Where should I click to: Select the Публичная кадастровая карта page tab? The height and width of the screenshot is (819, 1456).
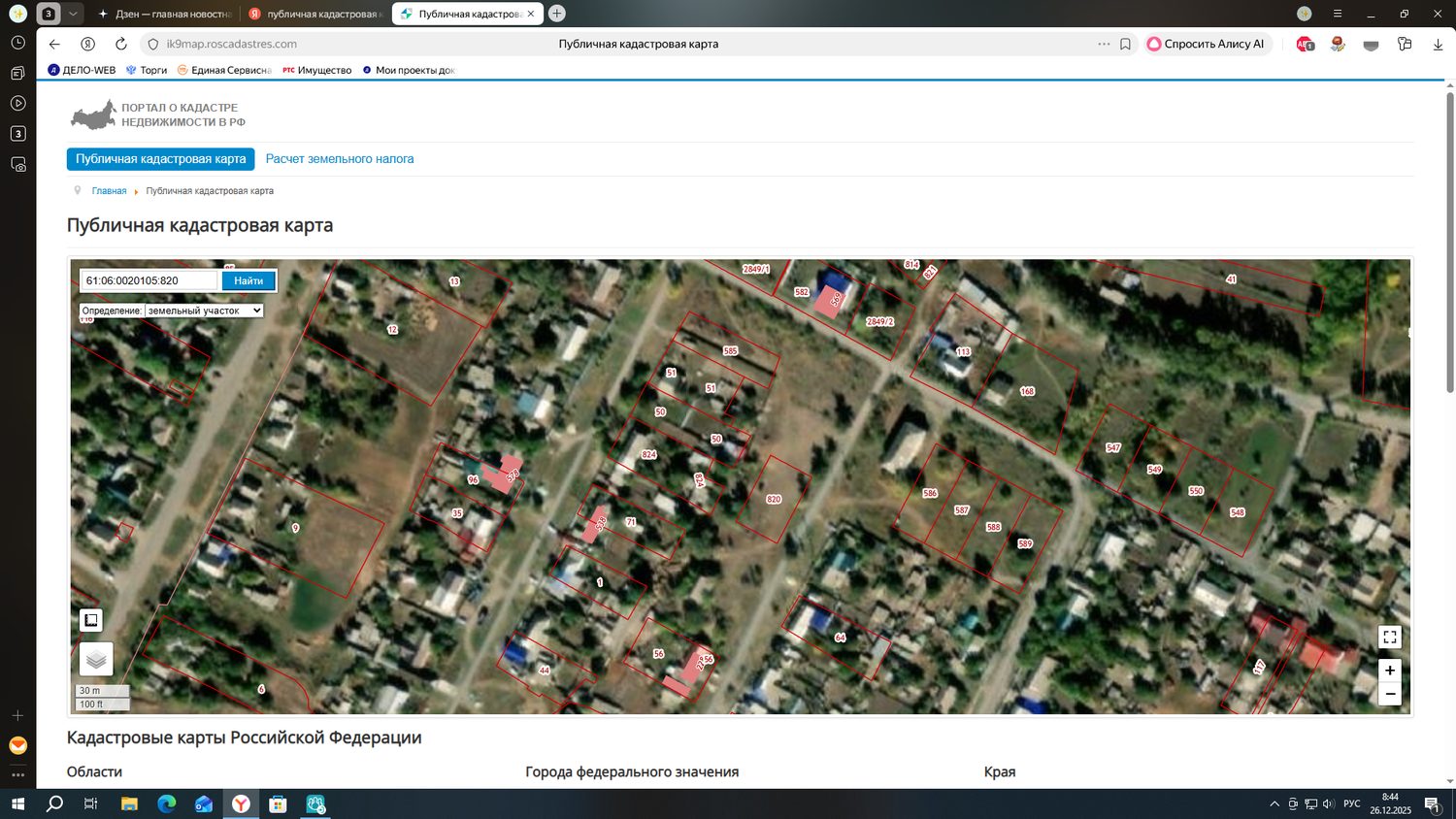click(161, 159)
